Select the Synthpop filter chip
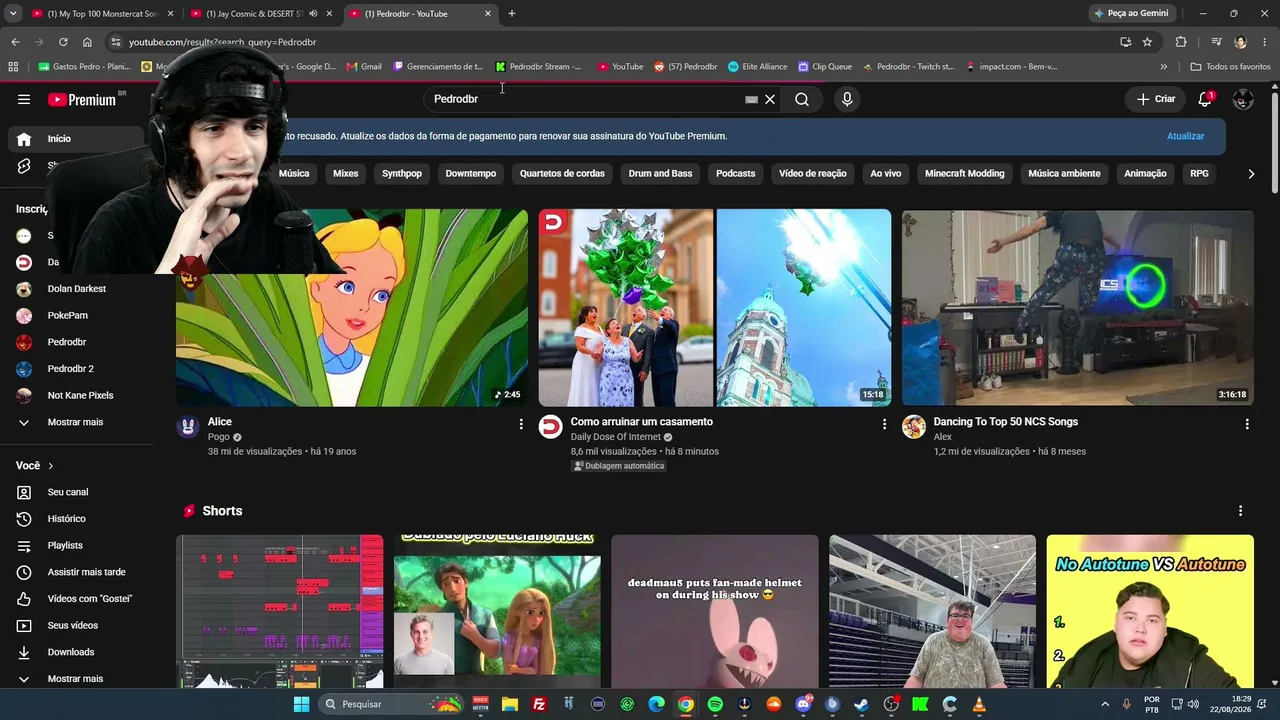 point(402,173)
